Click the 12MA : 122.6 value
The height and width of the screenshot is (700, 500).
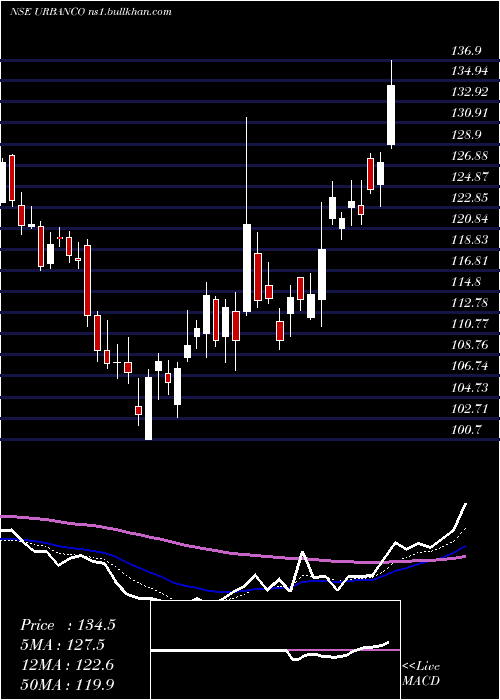pyautogui.click(x=67, y=665)
